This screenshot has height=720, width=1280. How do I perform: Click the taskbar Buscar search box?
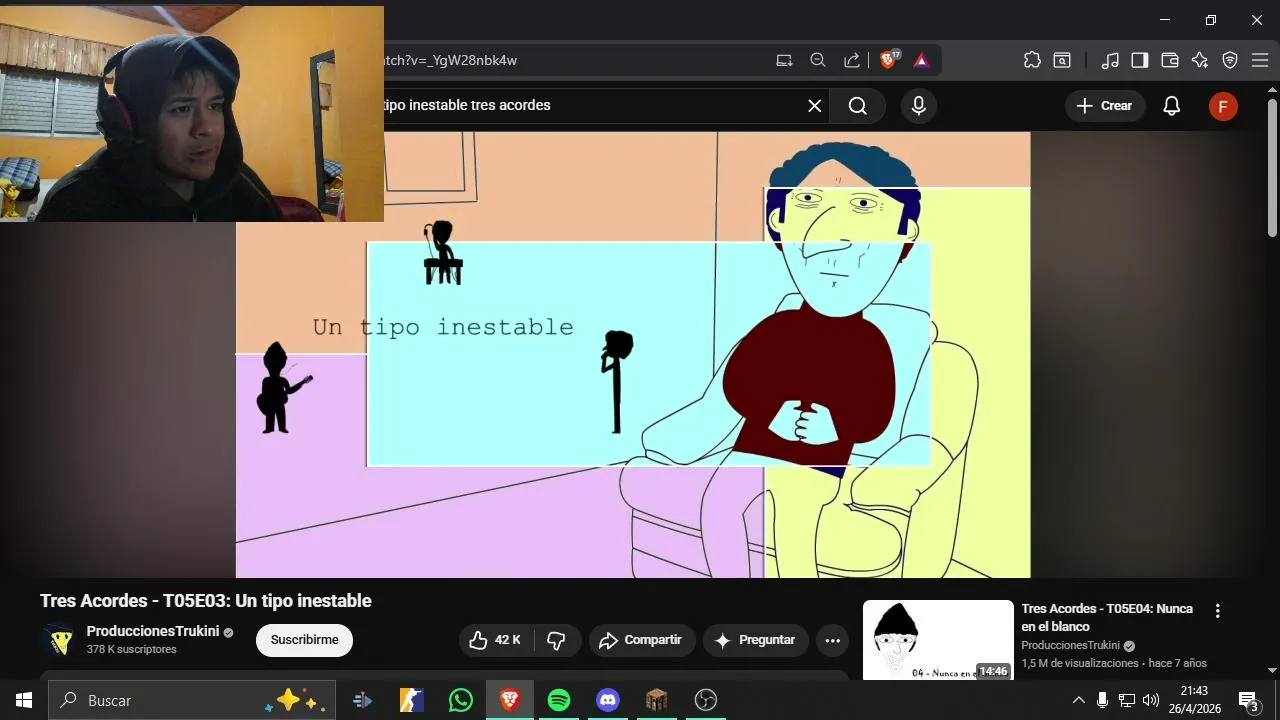(x=192, y=700)
